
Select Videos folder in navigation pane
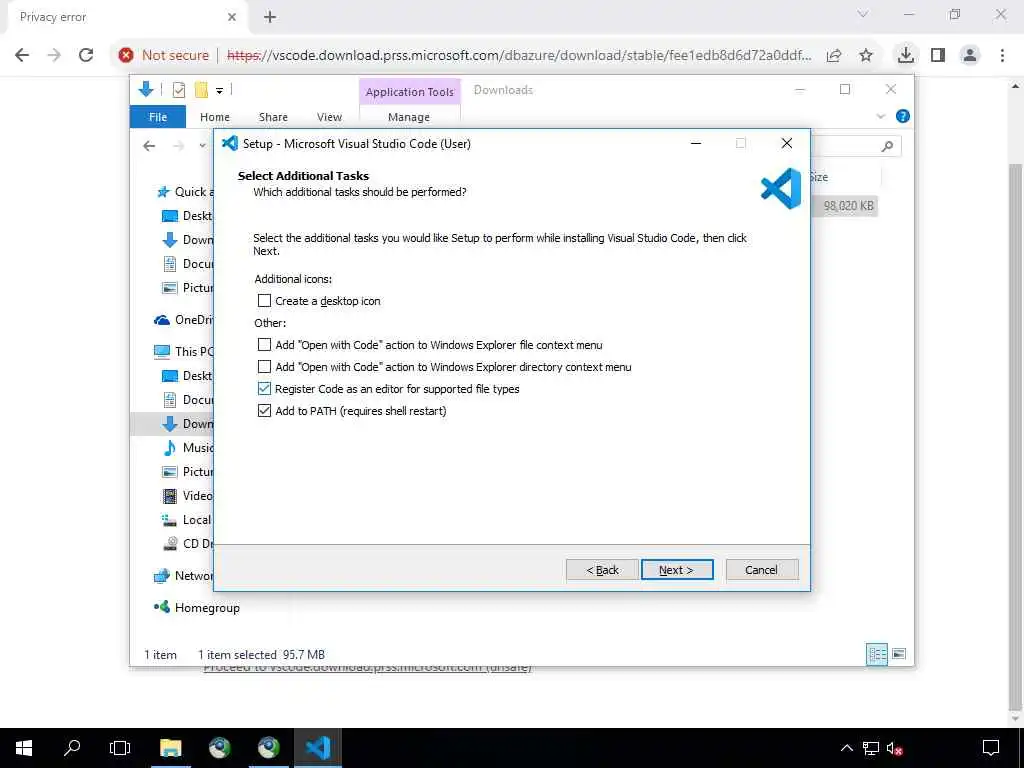click(x=187, y=496)
